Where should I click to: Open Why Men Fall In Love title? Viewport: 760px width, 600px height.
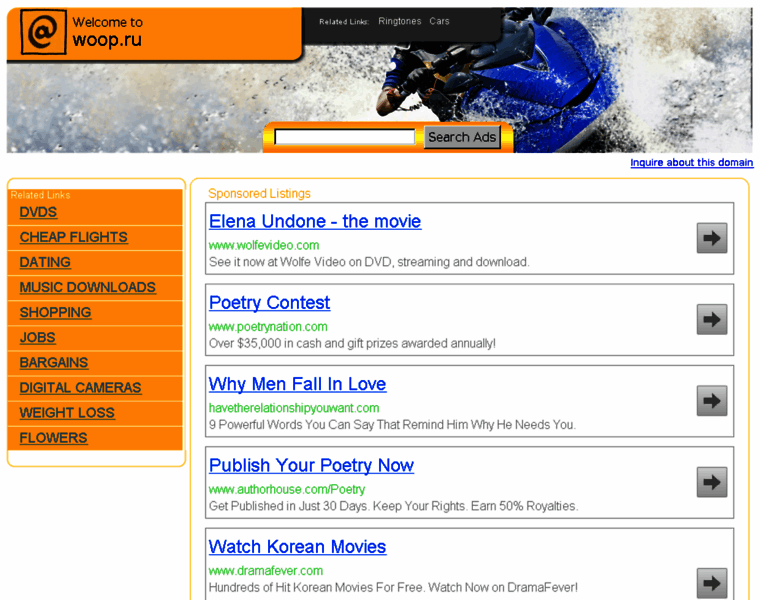coord(298,384)
